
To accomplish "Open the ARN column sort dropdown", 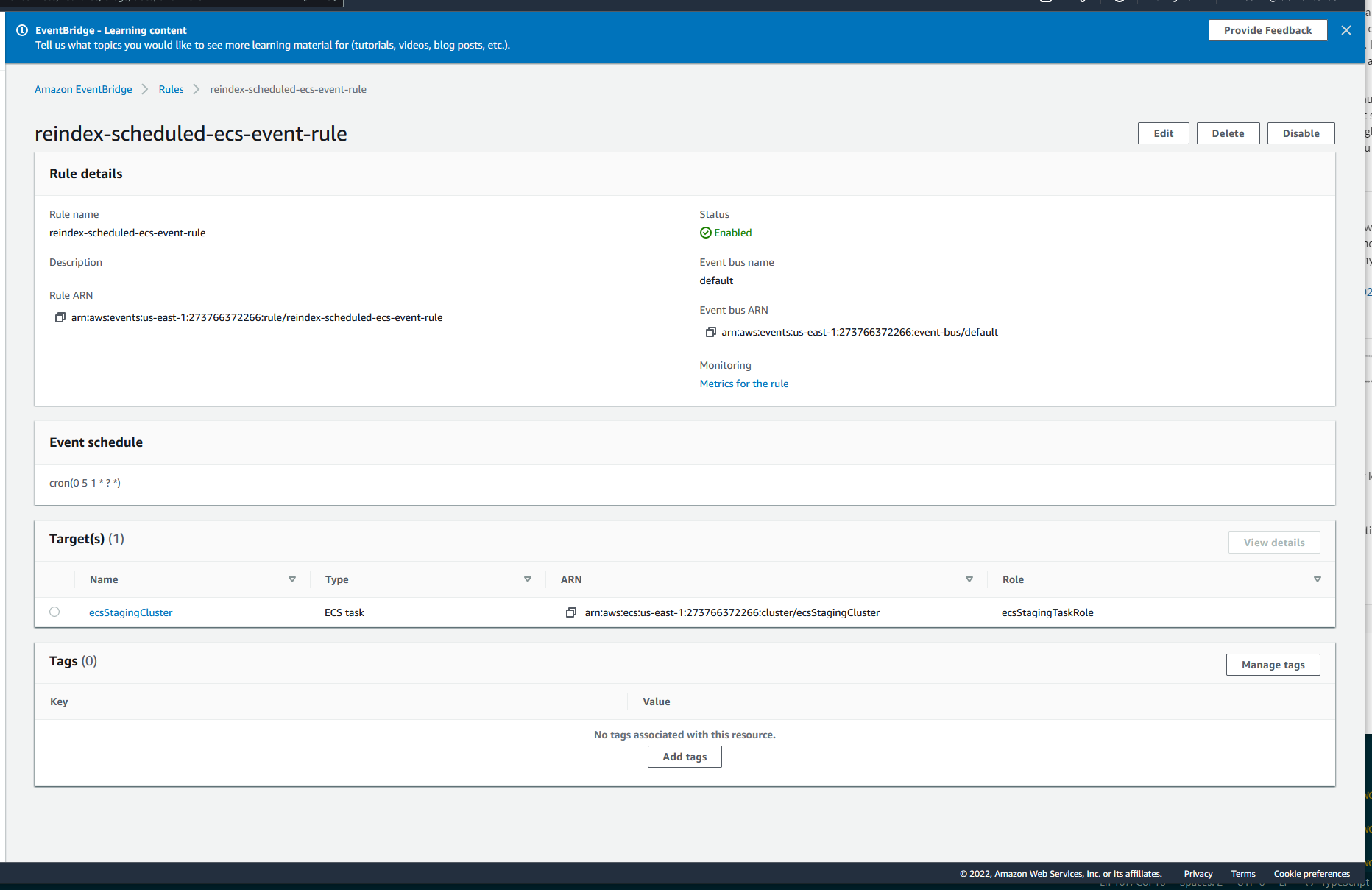I will coord(969,579).
